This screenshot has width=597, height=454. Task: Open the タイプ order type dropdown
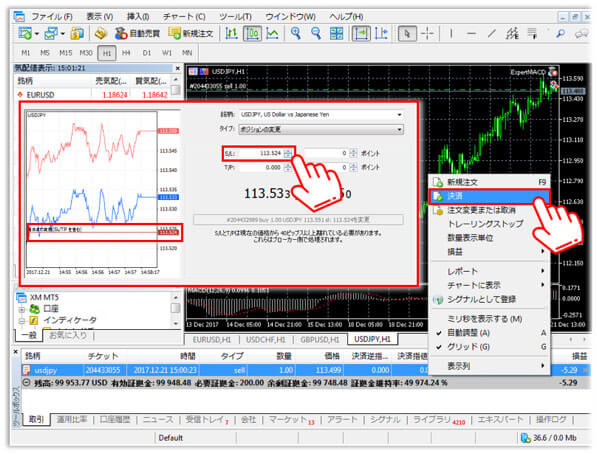point(321,129)
